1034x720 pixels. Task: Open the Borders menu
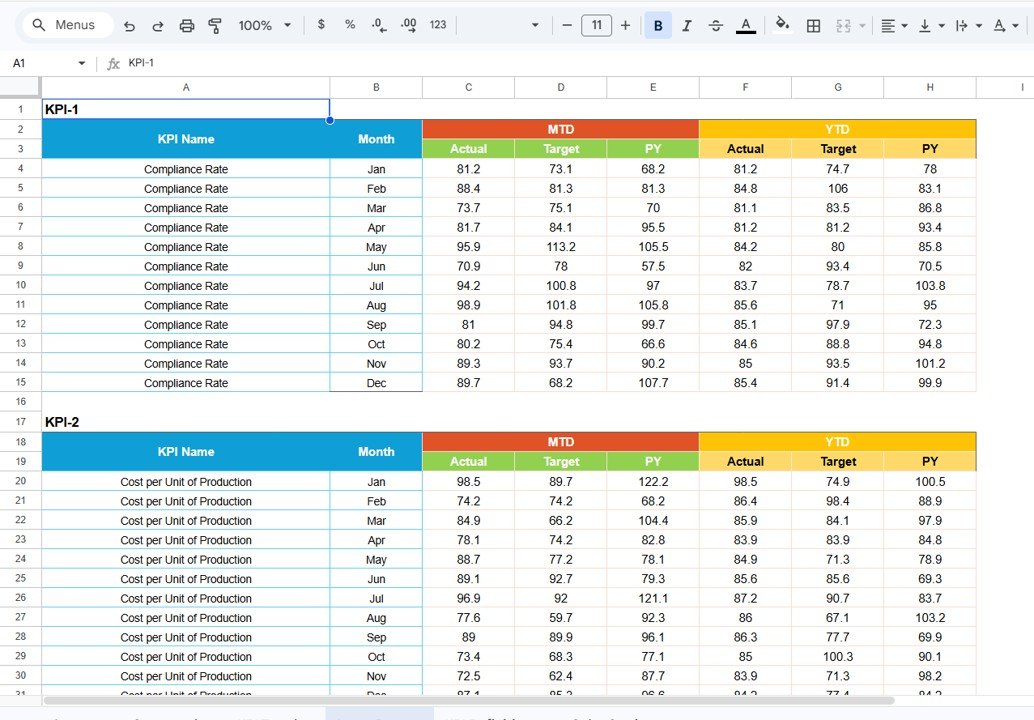pyautogui.click(x=813, y=26)
